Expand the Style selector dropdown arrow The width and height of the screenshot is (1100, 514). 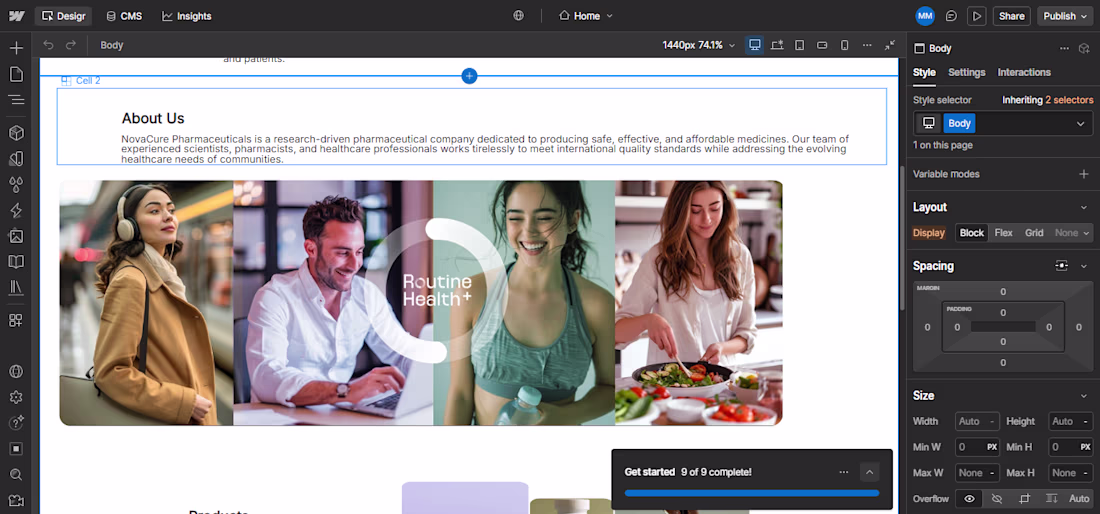1080,123
